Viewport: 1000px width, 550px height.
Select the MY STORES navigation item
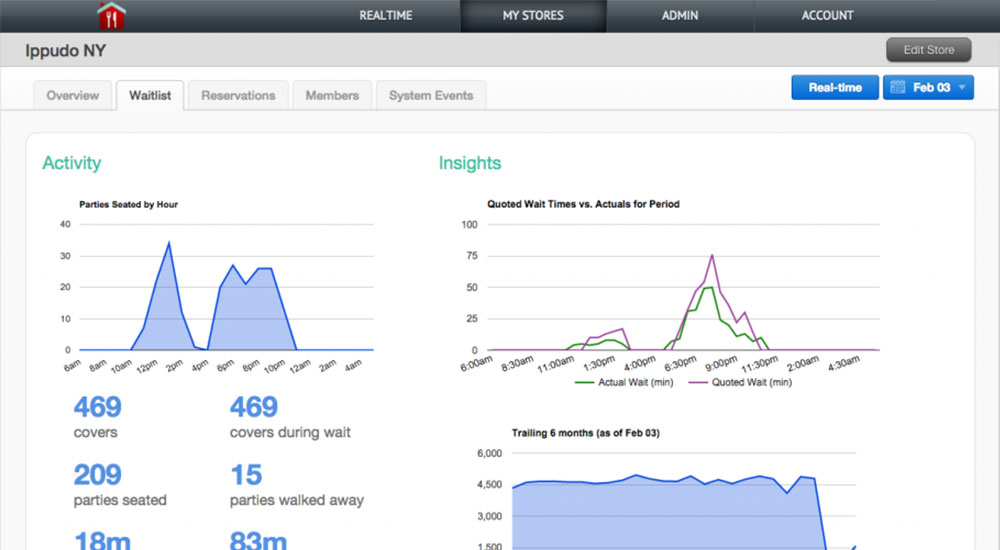(533, 15)
